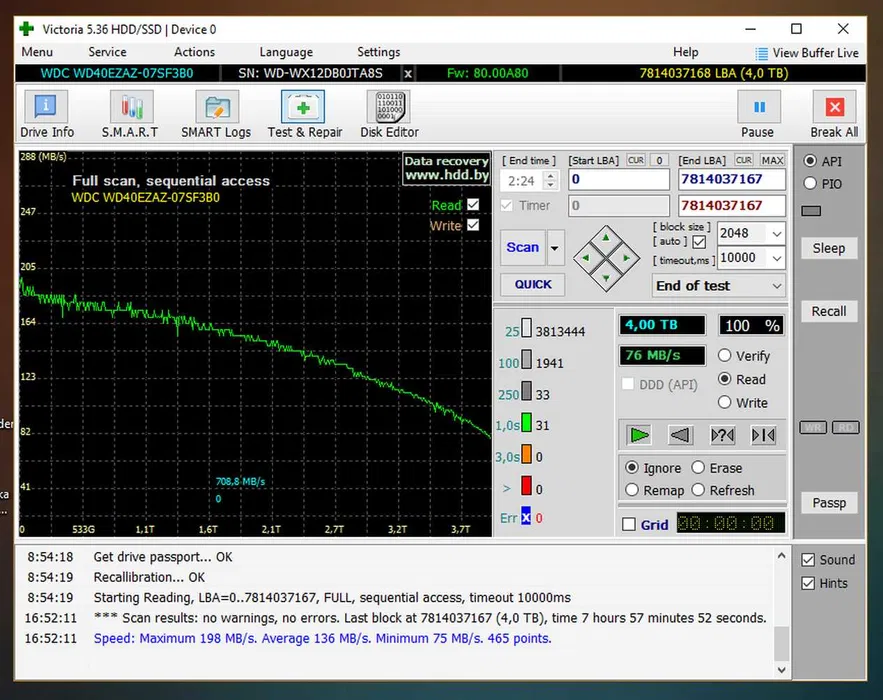Image resolution: width=883 pixels, height=700 pixels.
Task: Open the block size 2048 dropdown
Action: coord(777,233)
